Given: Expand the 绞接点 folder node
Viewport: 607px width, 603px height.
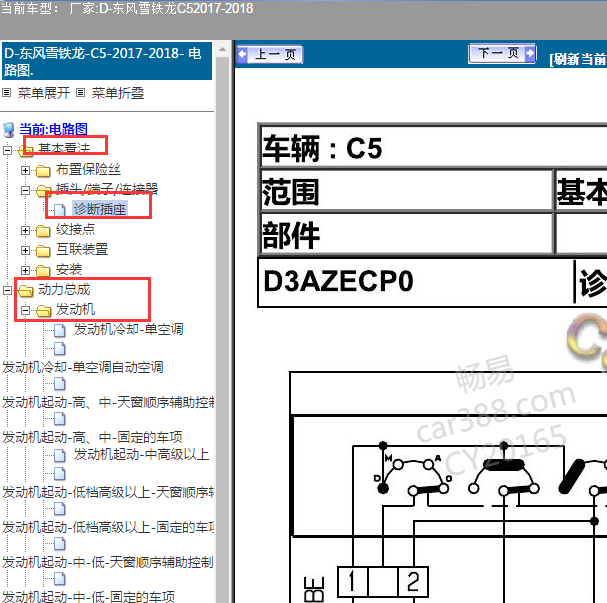Looking at the screenshot, I should click(x=25, y=231).
